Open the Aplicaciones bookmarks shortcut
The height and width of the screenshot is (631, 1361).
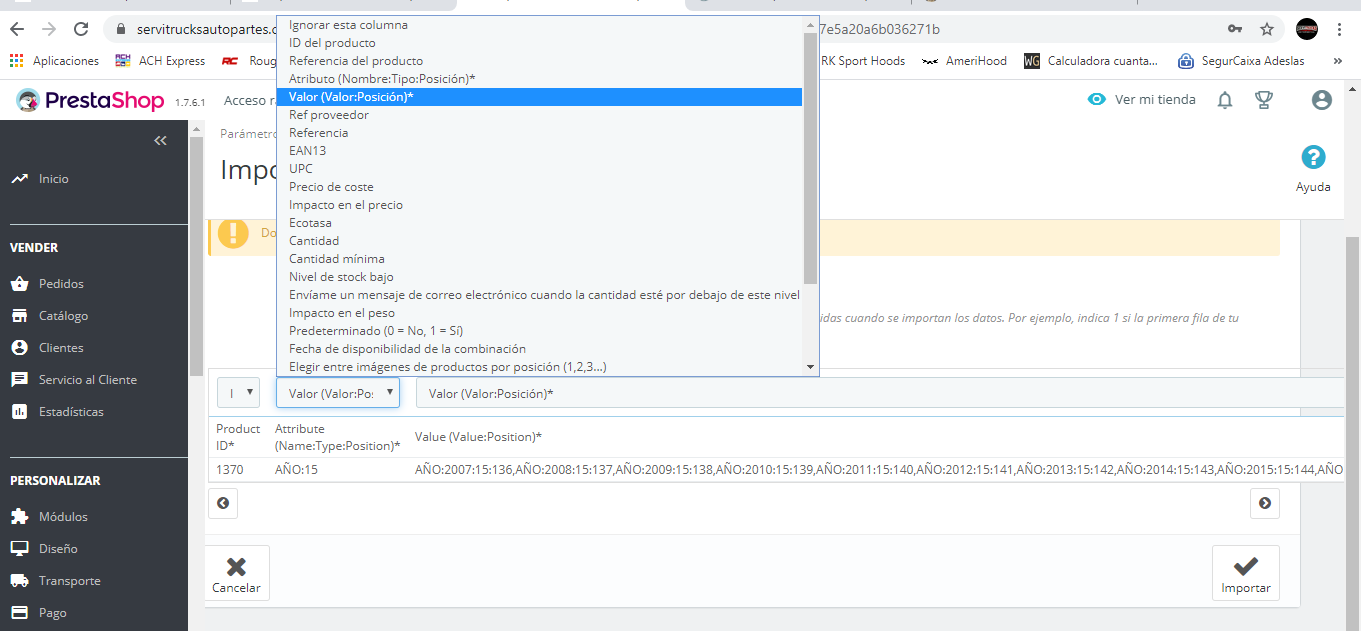[x=55, y=61]
